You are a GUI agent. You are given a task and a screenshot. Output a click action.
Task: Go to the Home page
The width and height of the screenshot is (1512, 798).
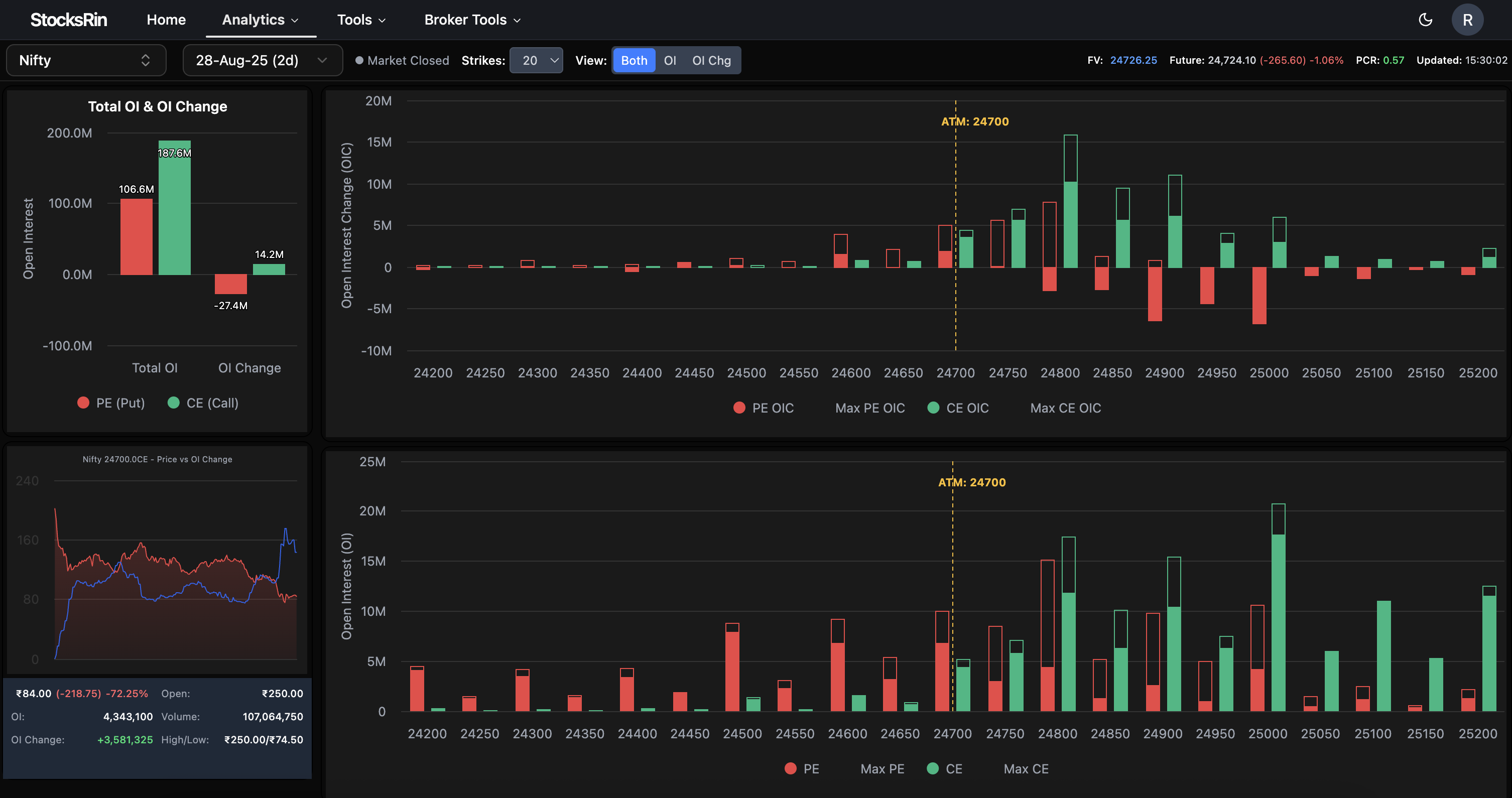coord(166,20)
